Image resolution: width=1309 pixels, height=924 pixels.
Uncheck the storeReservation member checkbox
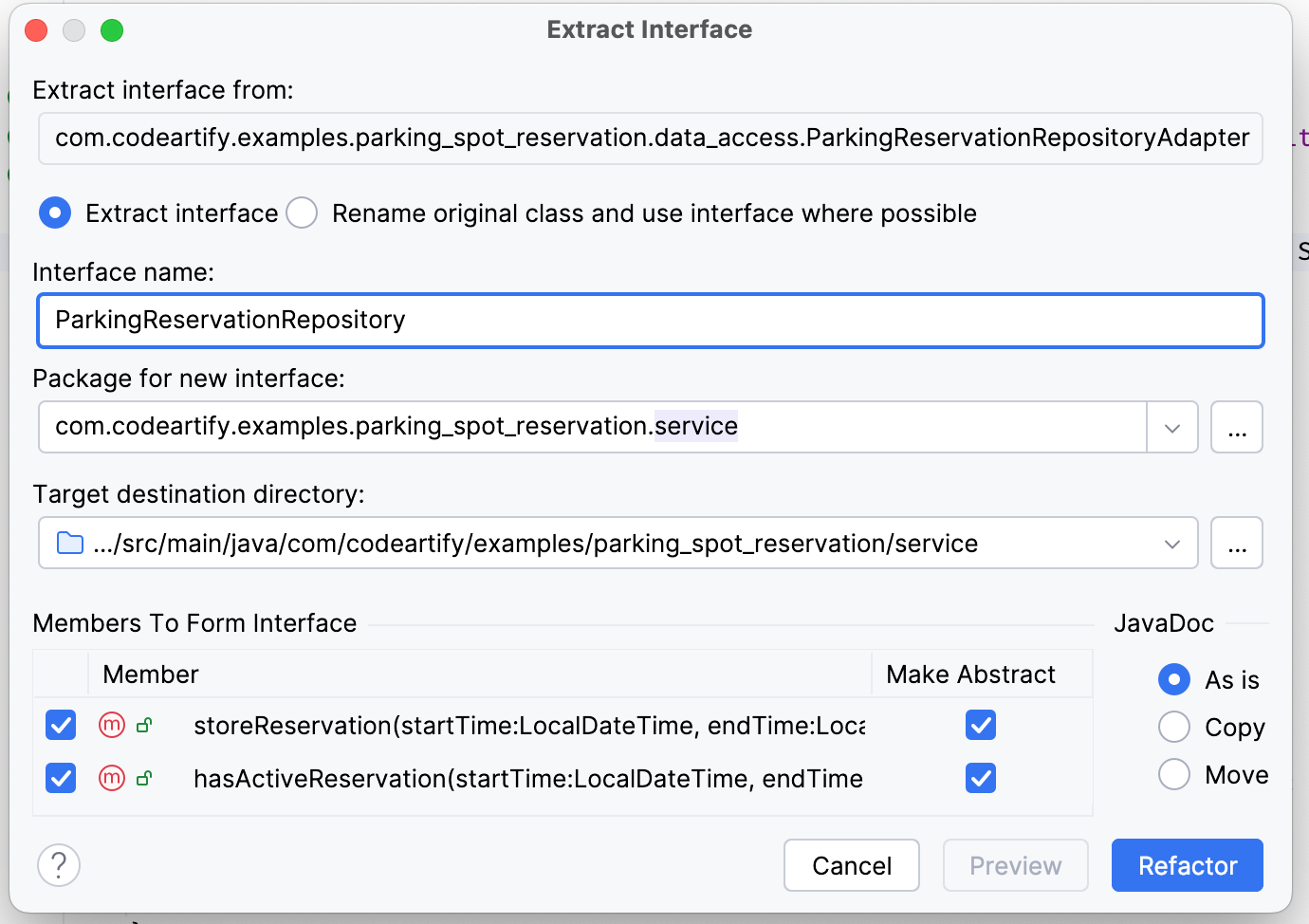click(61, 726)
